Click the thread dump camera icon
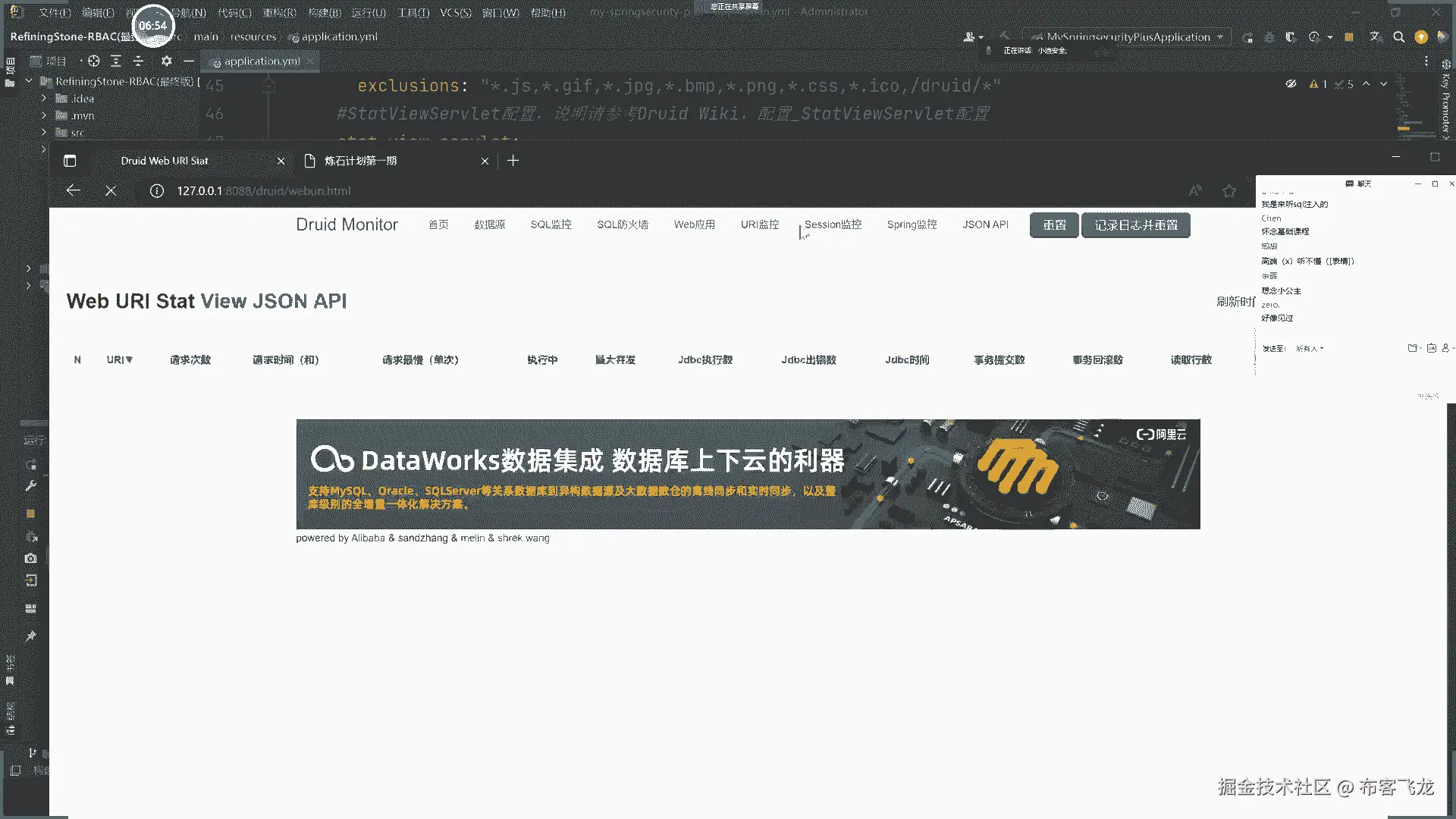Image resolution: width=1456 pixels, height=819 pixels. click(x=30, y=558)
